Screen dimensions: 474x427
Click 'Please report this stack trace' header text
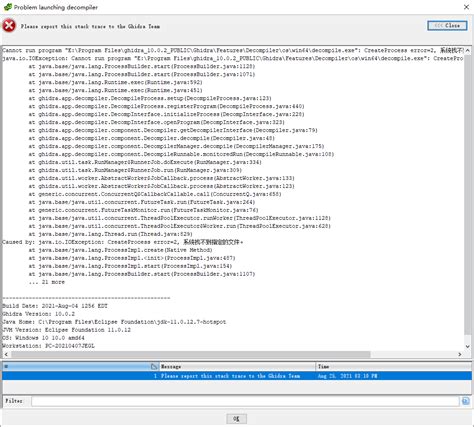(90, 26)
